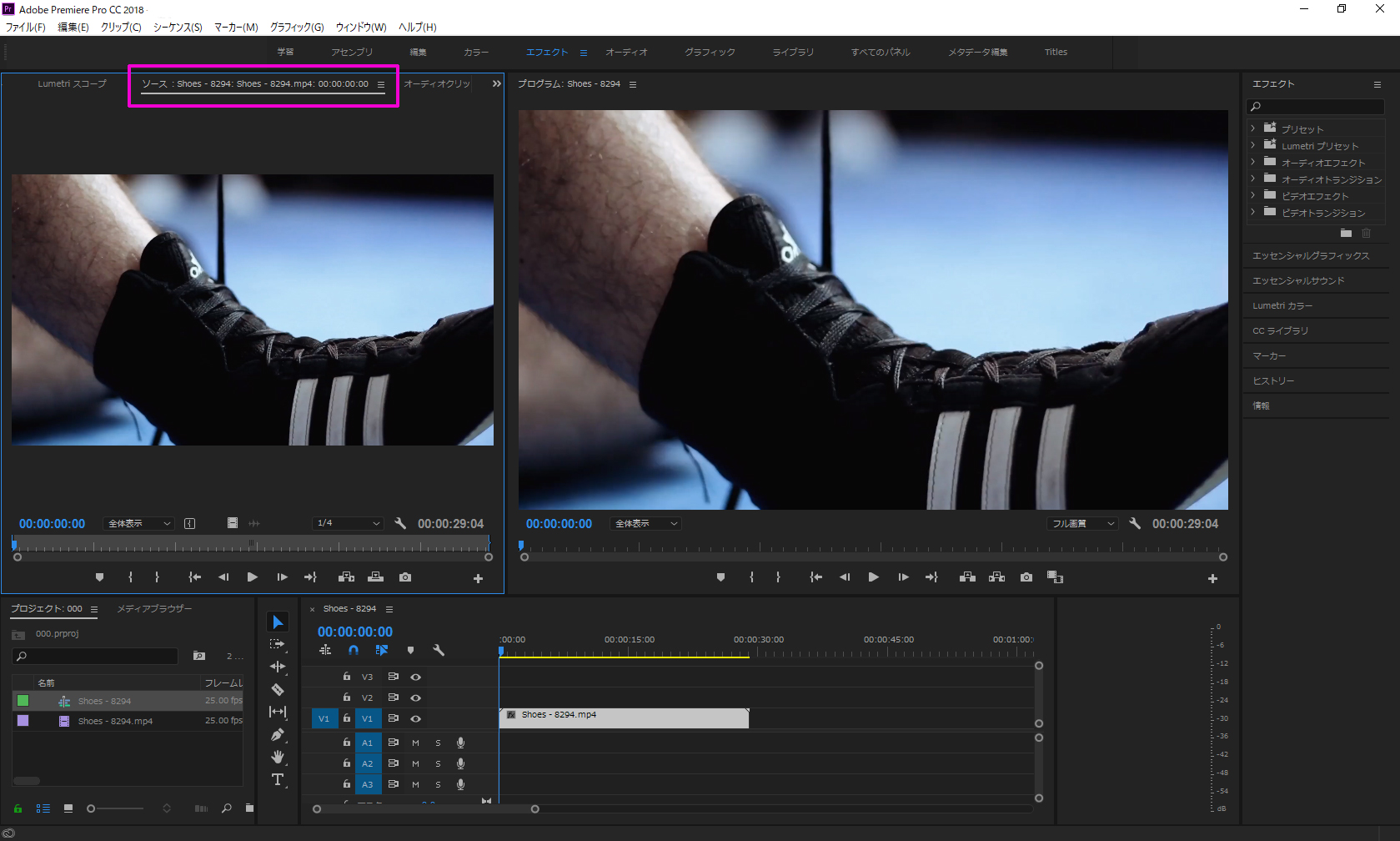Open Source monitor settings wrench

pos(400,524)
